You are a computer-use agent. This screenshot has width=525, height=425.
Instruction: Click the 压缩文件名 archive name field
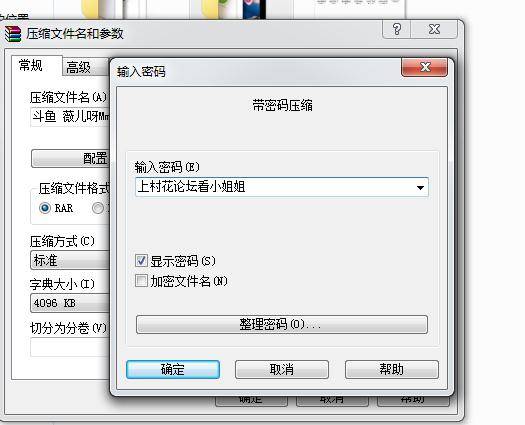[x=70, y=117]
